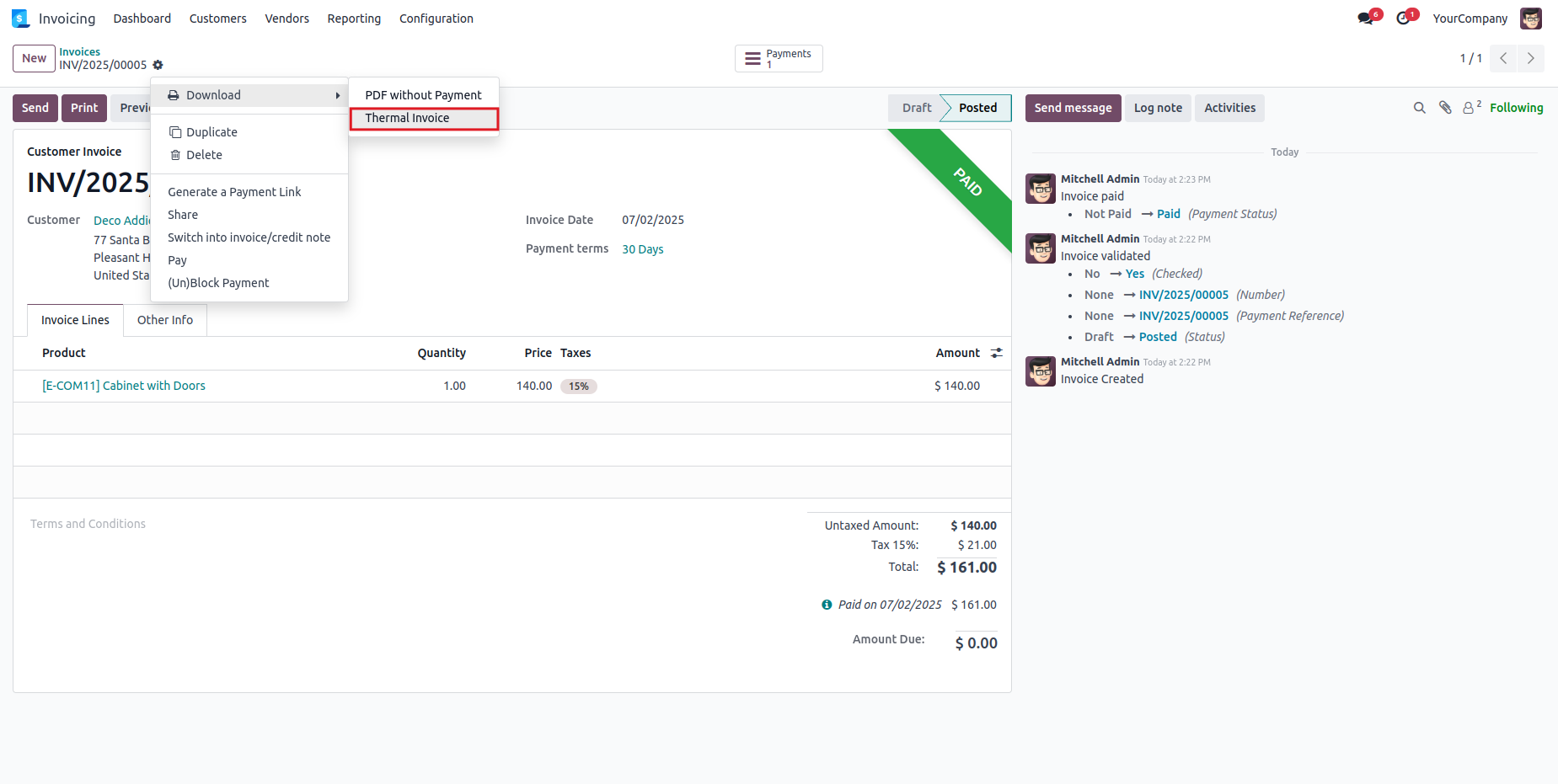The image size is (1558, 784).
Task: Sort by the Product column header
Action: (x=64, y=353)
